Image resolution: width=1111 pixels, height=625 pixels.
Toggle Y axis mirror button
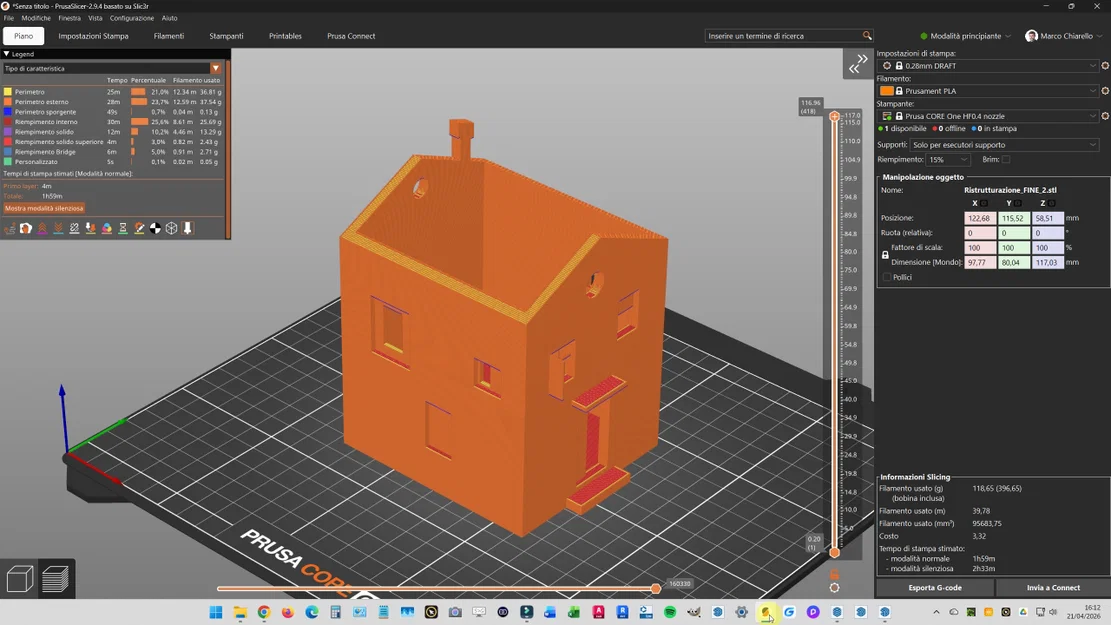1018,203
